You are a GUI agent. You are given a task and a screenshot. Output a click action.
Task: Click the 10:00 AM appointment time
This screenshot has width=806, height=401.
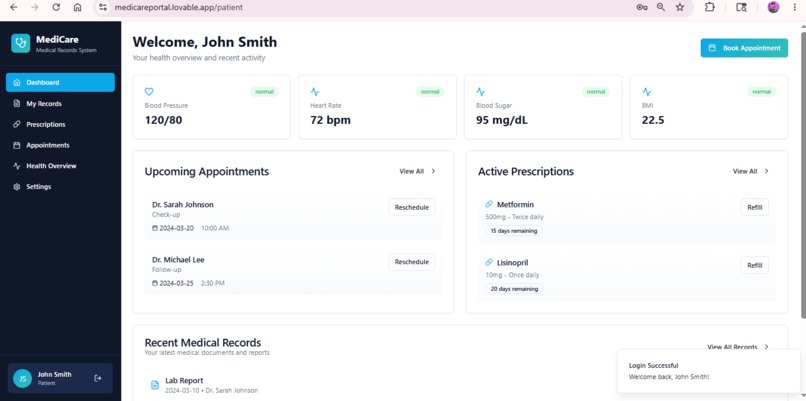pos(215,228)
